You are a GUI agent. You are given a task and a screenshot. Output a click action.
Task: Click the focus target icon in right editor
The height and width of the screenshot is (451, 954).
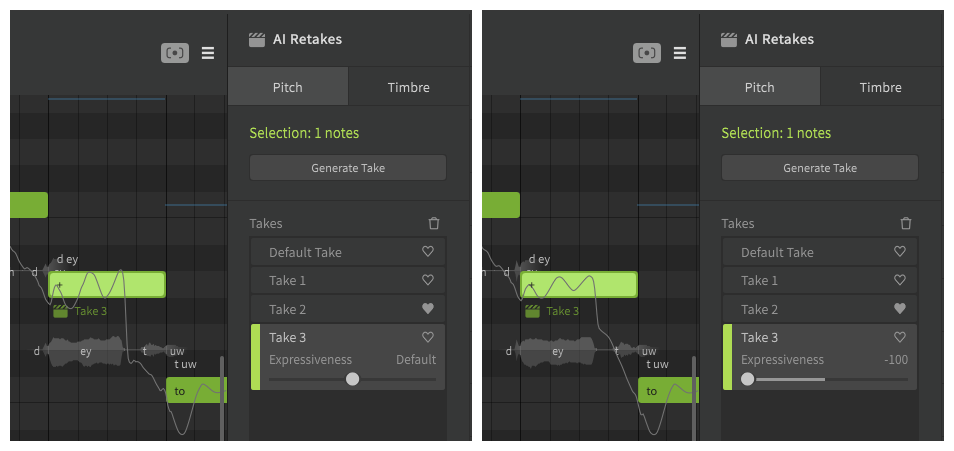[x=647, y=54]
